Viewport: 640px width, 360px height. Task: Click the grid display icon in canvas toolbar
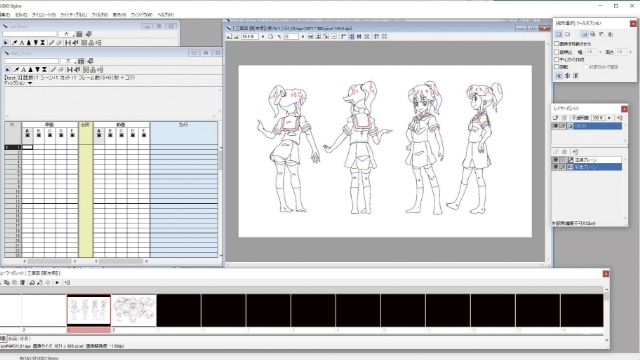[351, 36]
